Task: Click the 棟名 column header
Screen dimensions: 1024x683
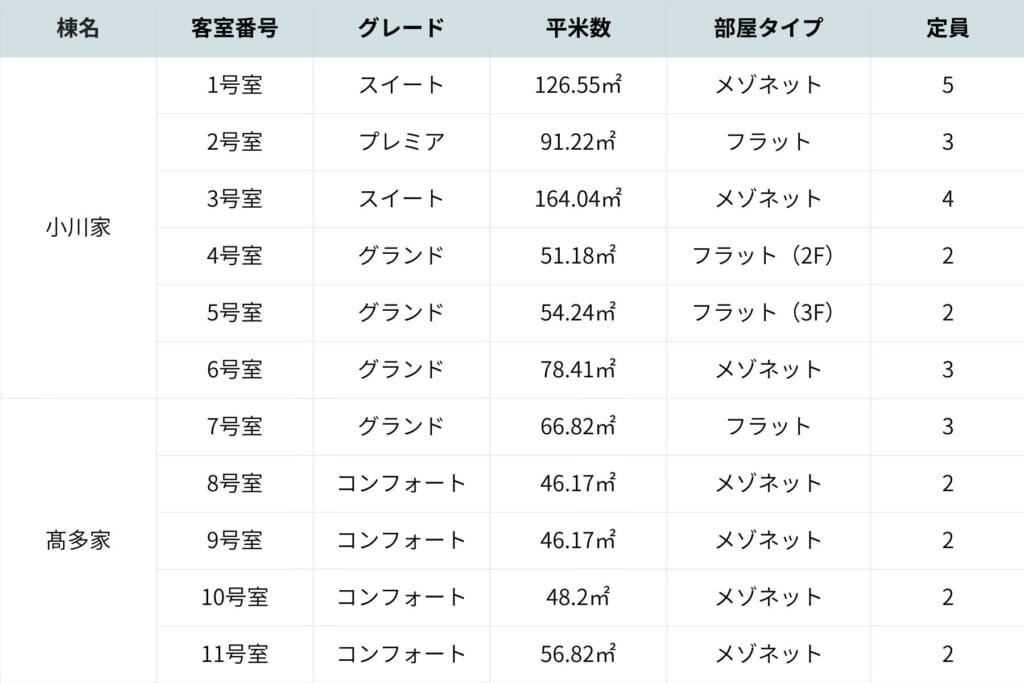Action: pyautogui.click(x=78, y=28)
